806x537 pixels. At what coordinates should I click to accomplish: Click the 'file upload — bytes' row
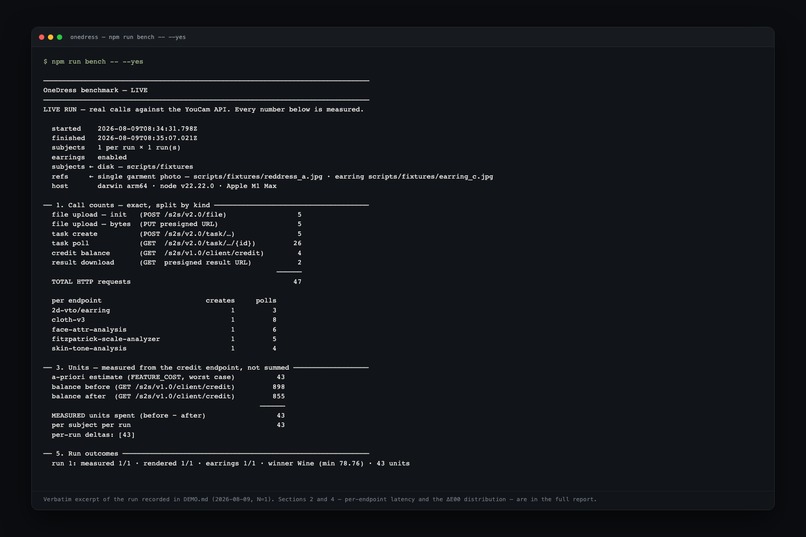click(176, 224)
